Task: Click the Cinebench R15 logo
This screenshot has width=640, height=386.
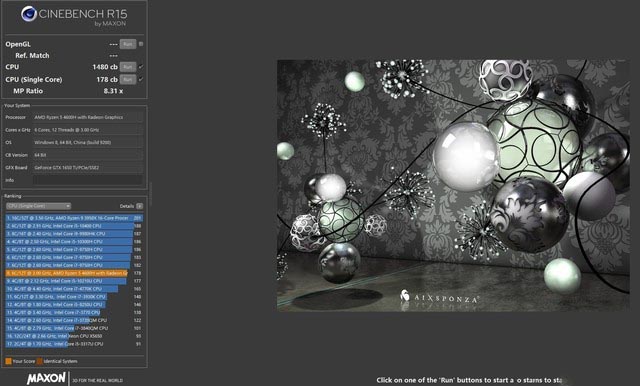Action: coord(74,16)
